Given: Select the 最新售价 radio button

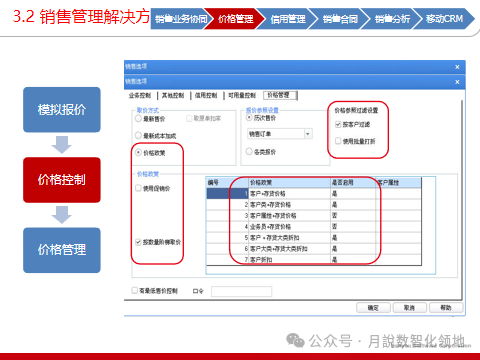Looking at the screenshot, I should click(138, 118).
